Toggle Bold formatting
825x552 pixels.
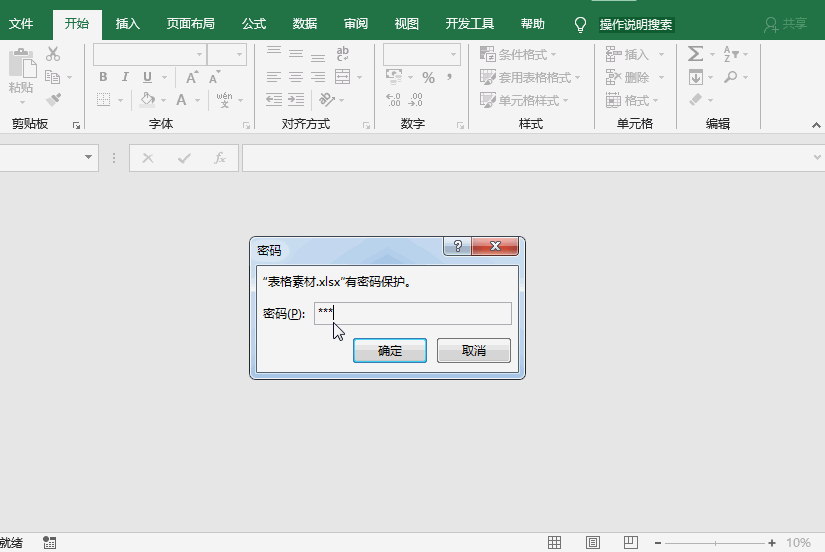[103, 77]
